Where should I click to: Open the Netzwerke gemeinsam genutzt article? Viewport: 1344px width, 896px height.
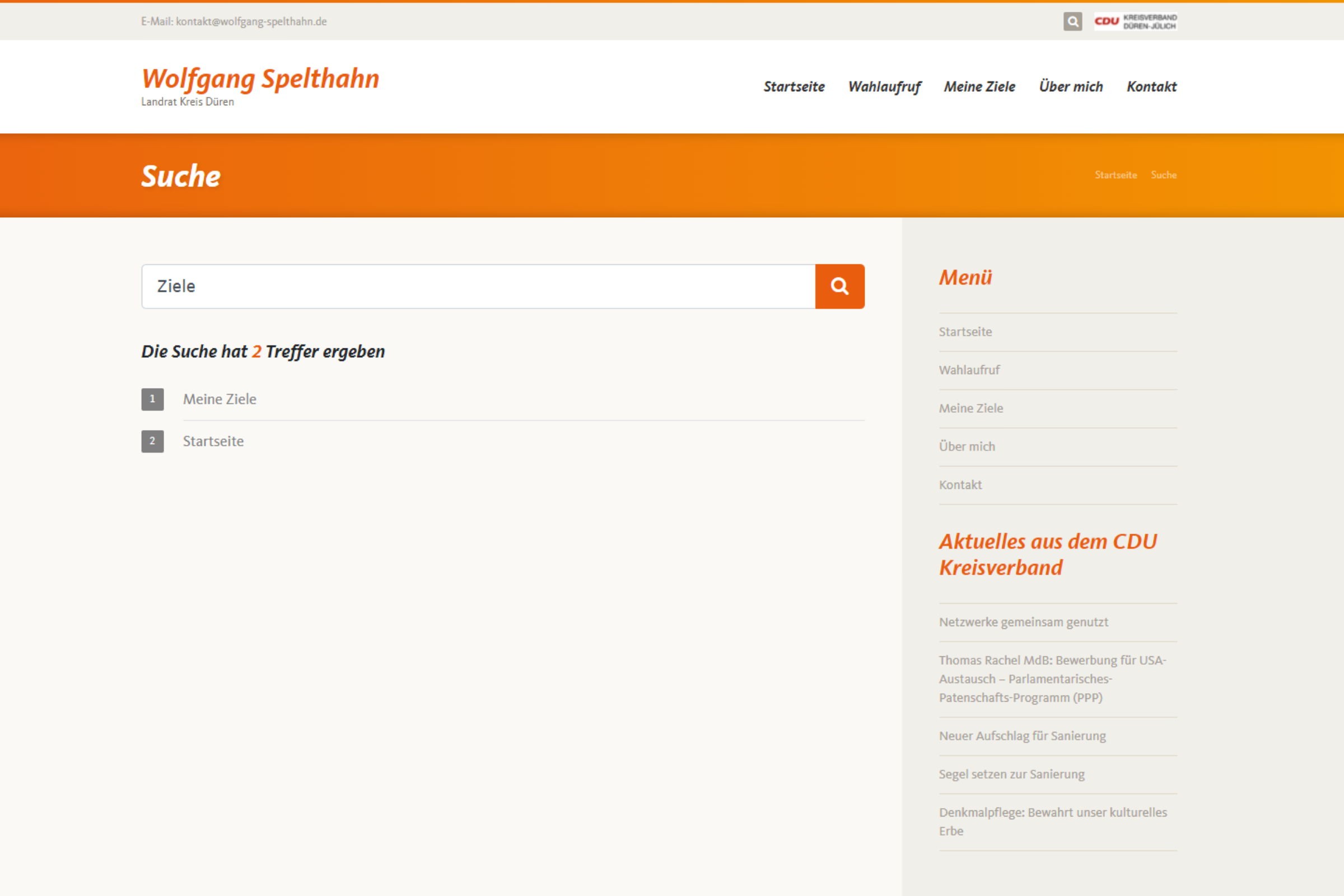(x=1023, y=622)
